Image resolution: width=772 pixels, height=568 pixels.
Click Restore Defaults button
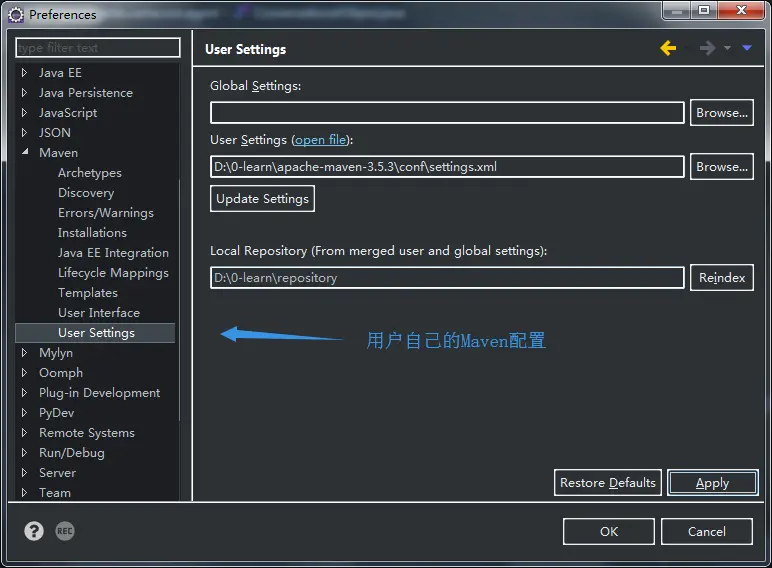tap(608, 483)
